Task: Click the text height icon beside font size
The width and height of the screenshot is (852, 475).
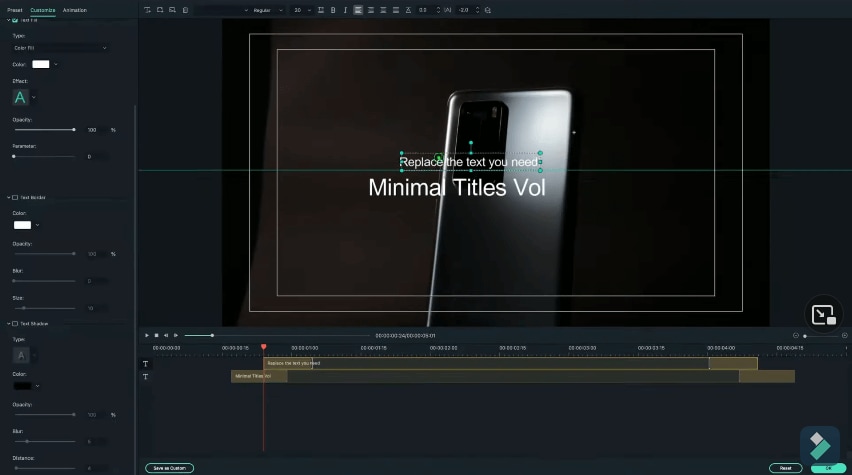Action: coord(321,10)
